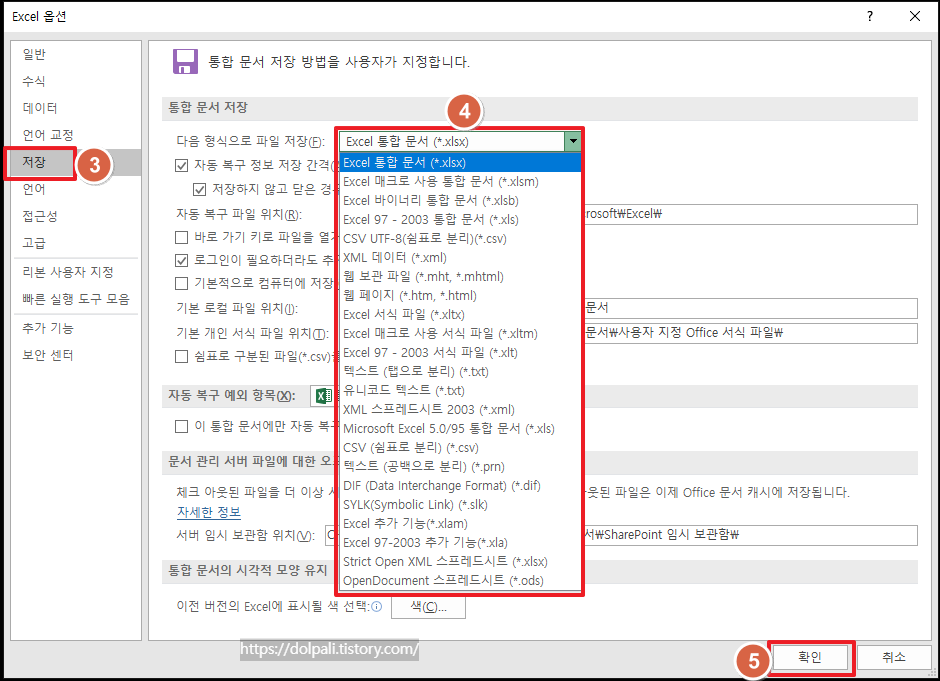Cancel with the 취소 button
This screenshot has width=940, height=681.
click(x=894, y=657)
